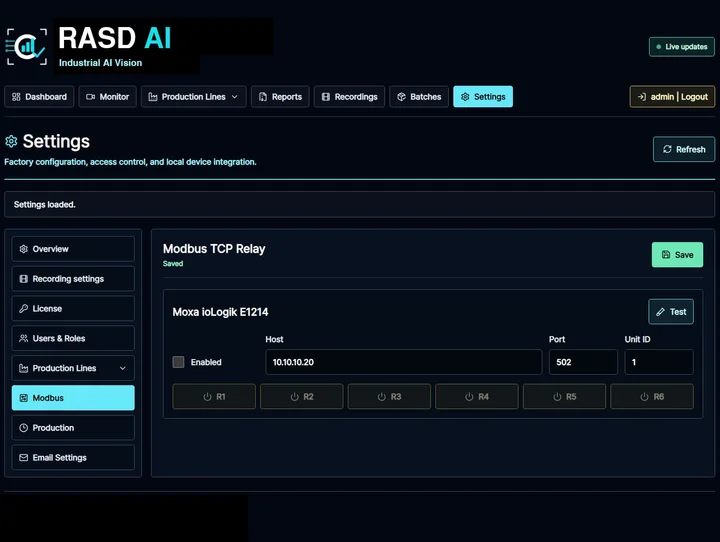
Task: Click the pencil icon on Test button
Action: click(660, 312)
